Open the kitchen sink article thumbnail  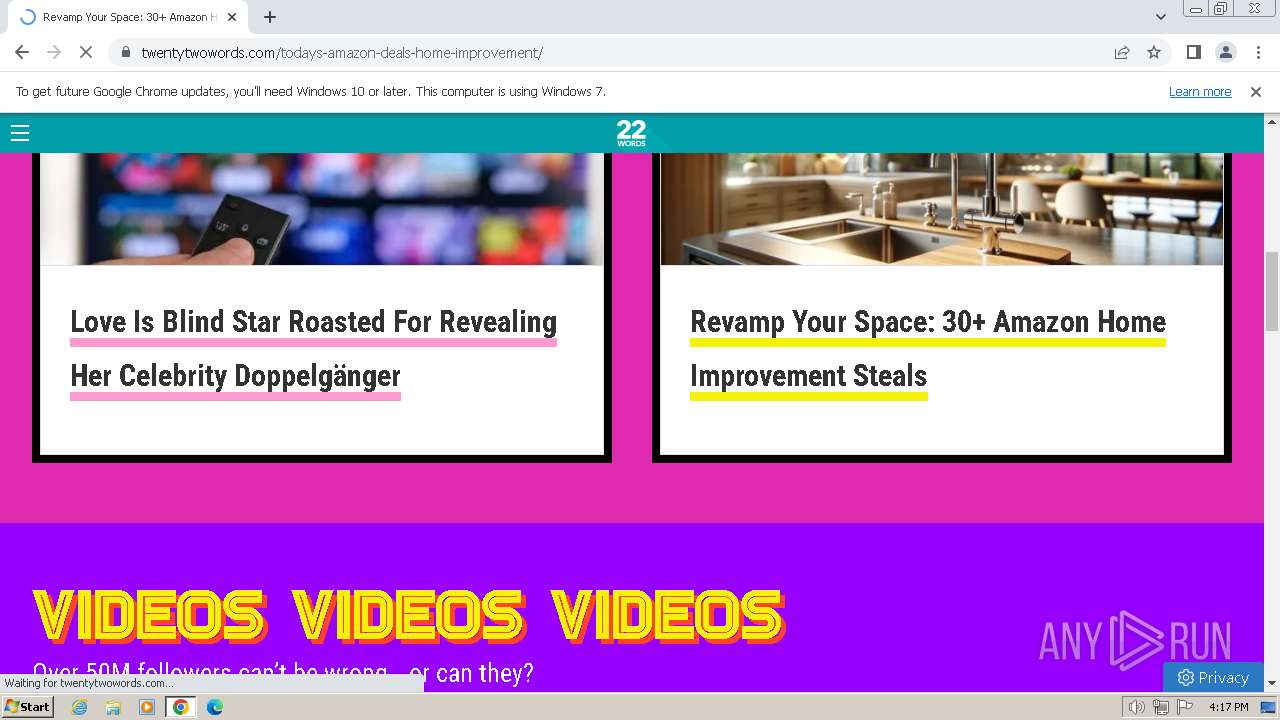(x=942, y=209)
